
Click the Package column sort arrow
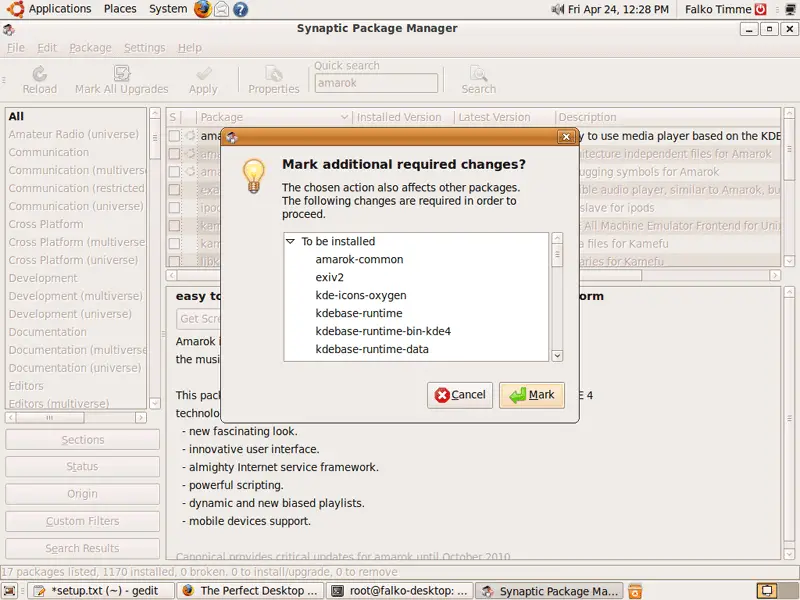point(344,117)
